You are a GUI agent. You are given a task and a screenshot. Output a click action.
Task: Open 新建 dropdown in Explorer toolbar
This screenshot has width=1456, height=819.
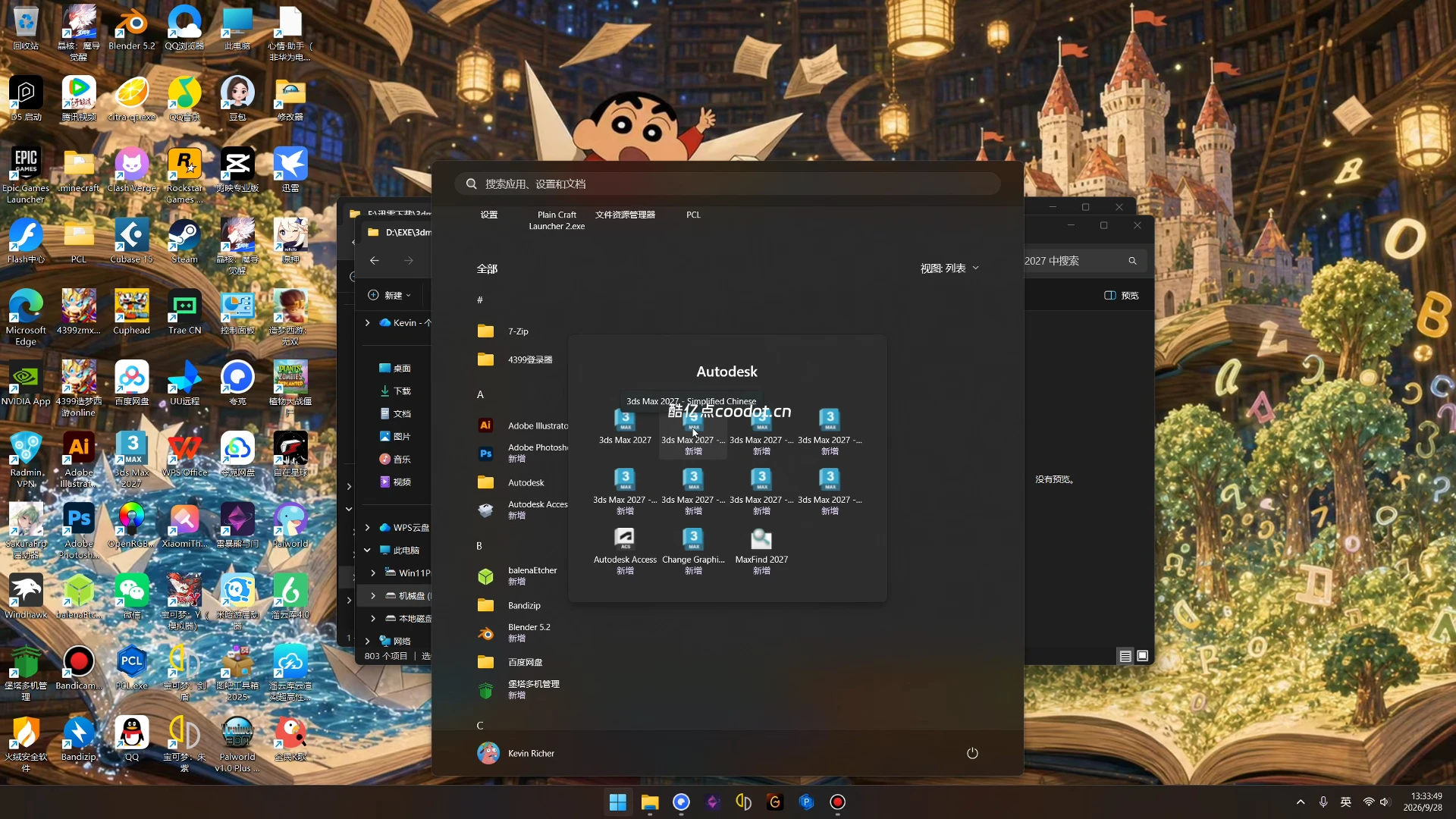click(389, 295)
